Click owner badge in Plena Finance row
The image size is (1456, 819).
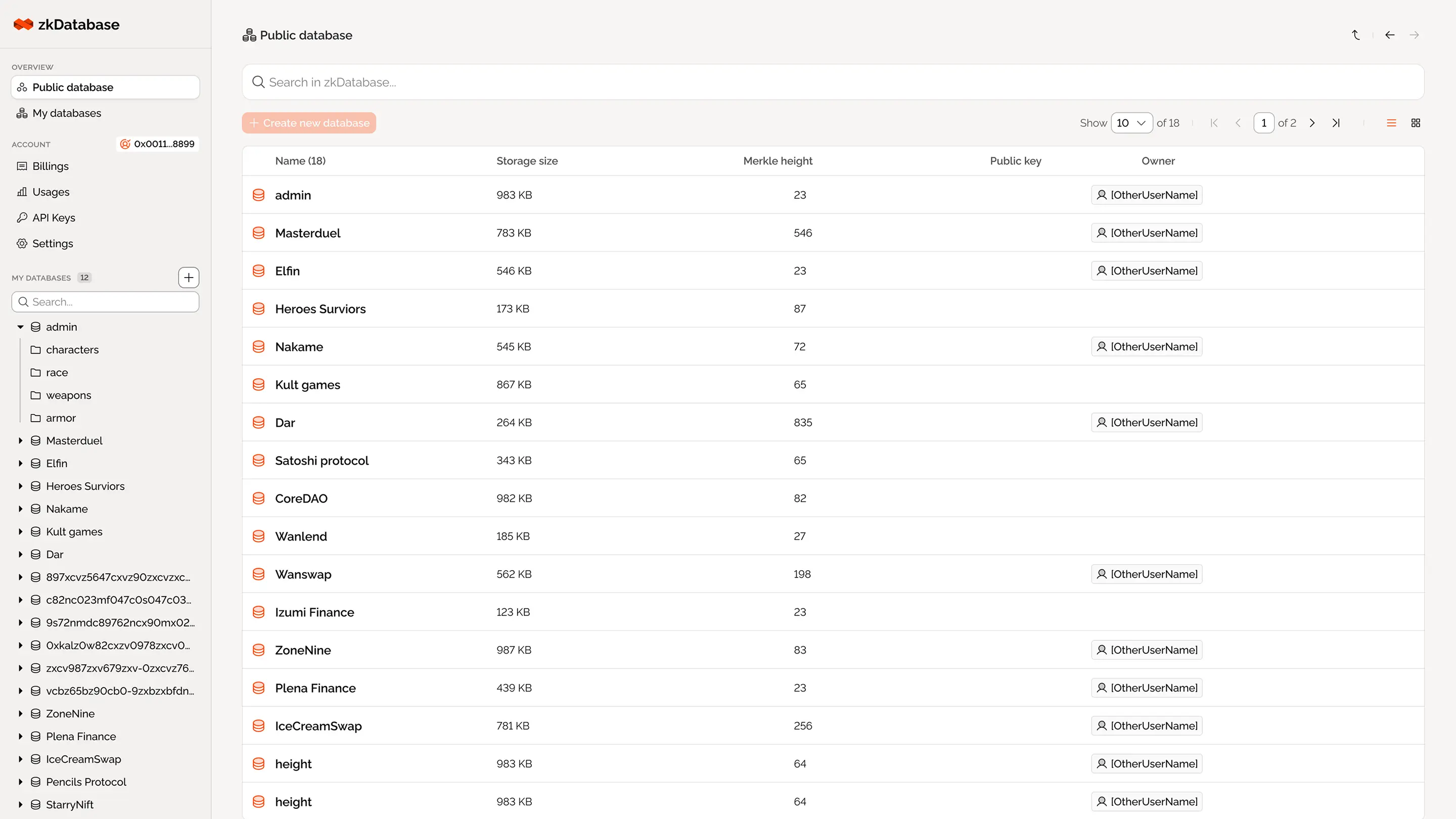1147,688
